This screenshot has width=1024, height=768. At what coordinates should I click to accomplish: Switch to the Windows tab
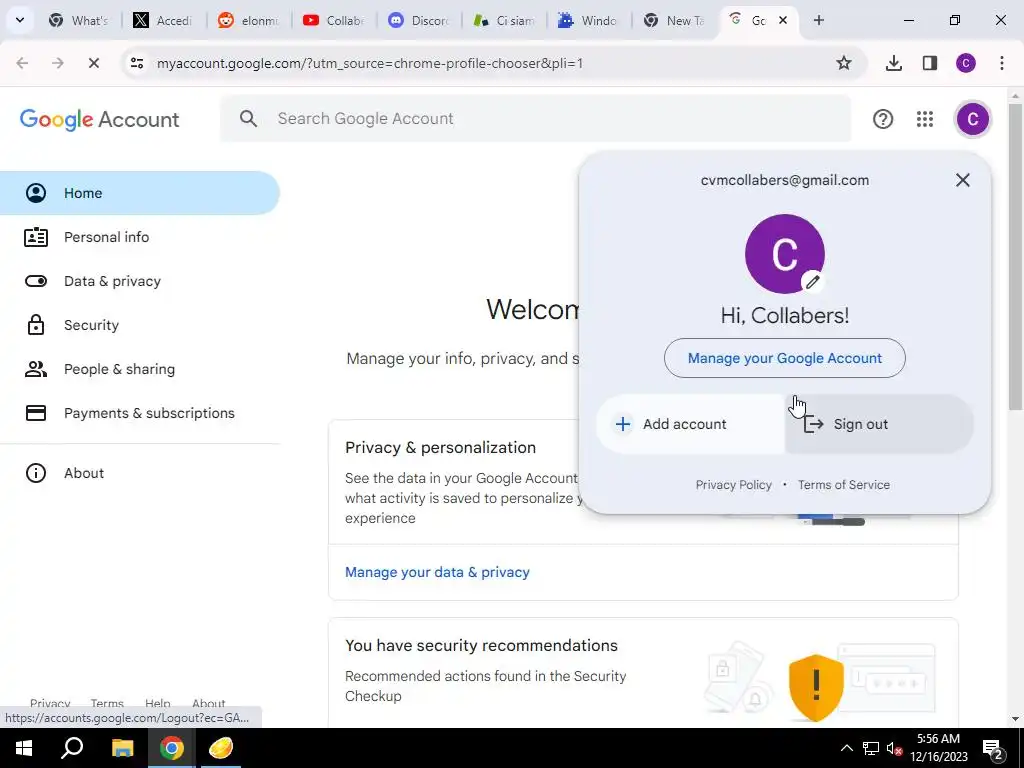pos(588,20)
